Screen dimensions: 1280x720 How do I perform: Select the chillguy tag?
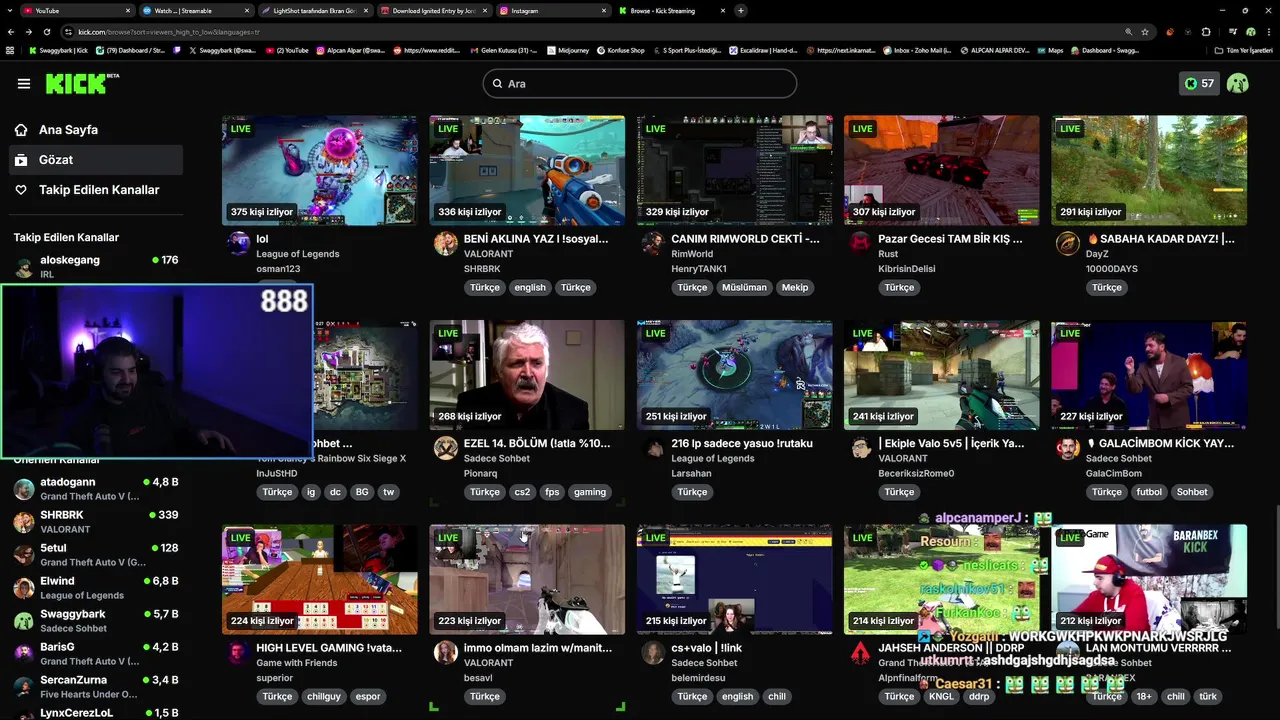point(324,696)
